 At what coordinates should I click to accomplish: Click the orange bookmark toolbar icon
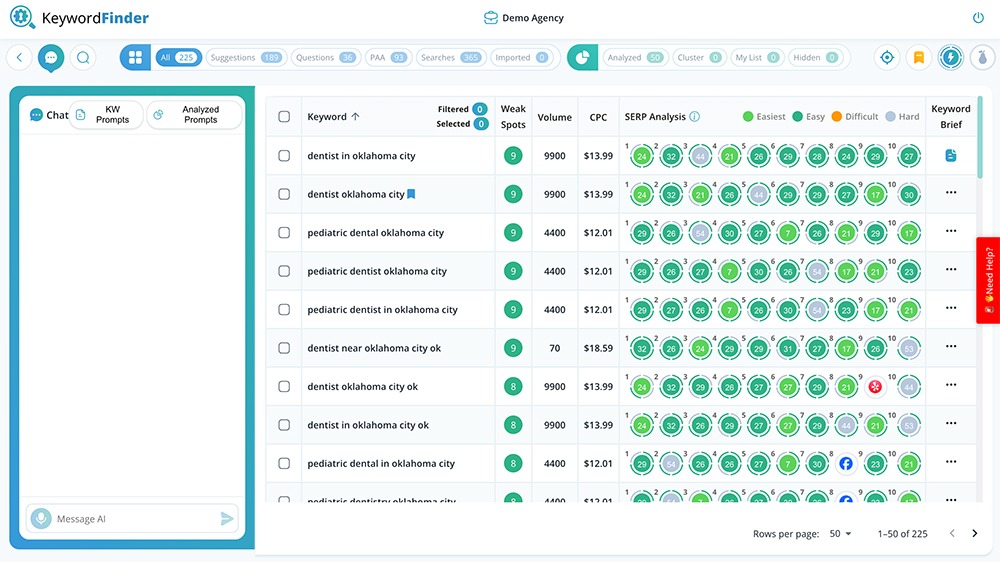pyautogui.click(x=918, y=57)
